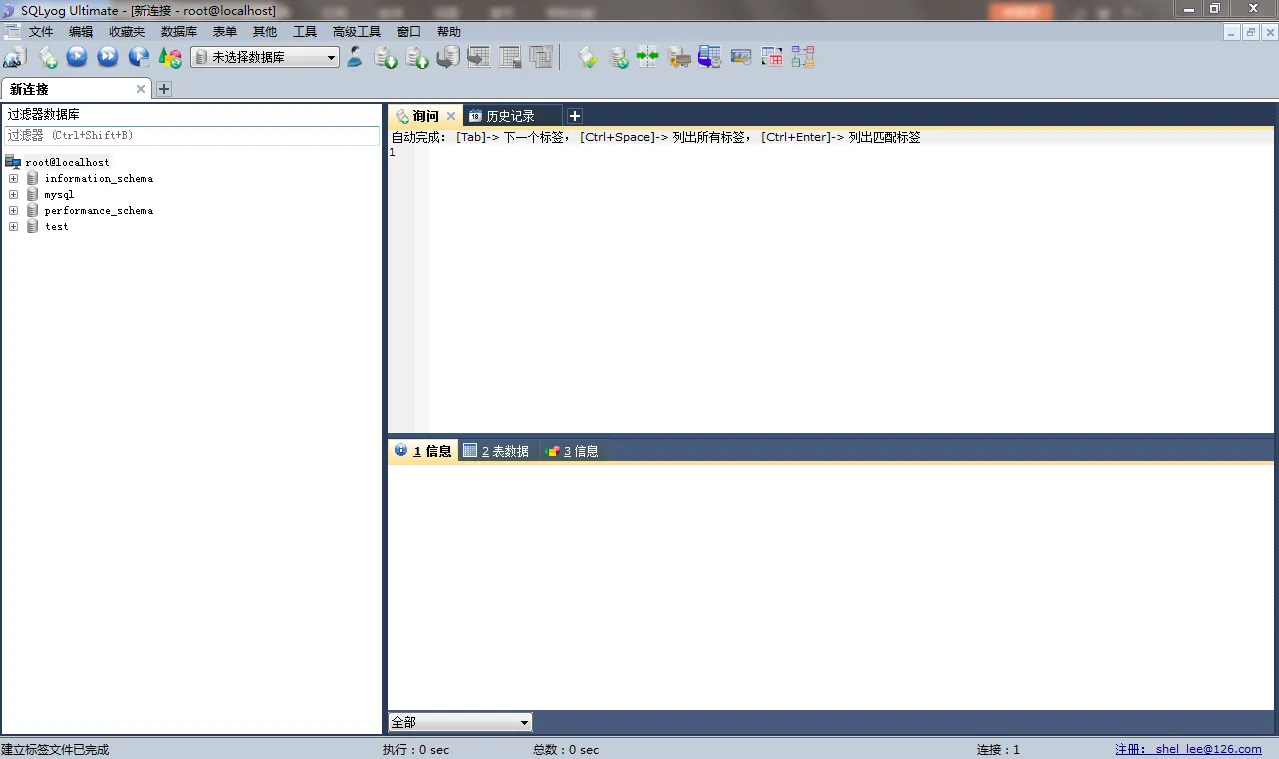Expand the test database node
Viewport: 1279px width, 759px height.
click(x=14, y=227)
